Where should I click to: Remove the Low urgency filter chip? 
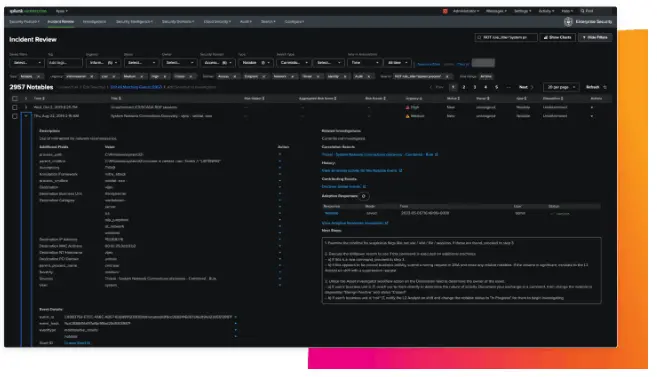click(x=114, y=77)
